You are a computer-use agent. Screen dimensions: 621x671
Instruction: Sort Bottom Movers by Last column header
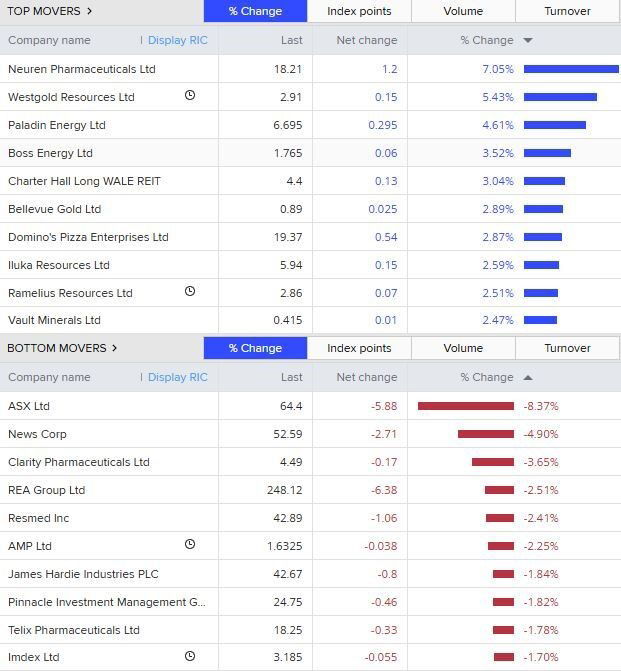291,378
